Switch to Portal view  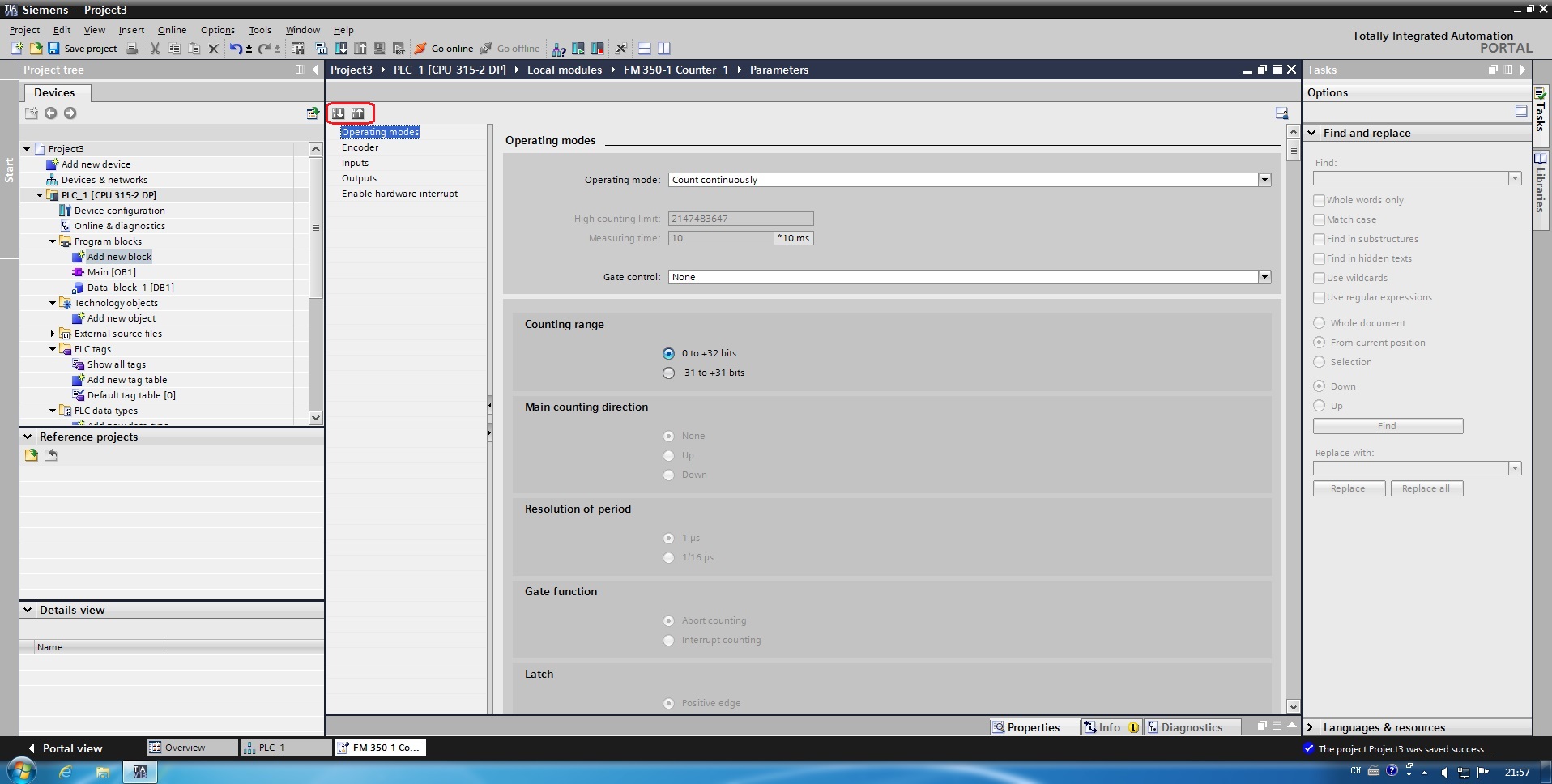(65, 748)
